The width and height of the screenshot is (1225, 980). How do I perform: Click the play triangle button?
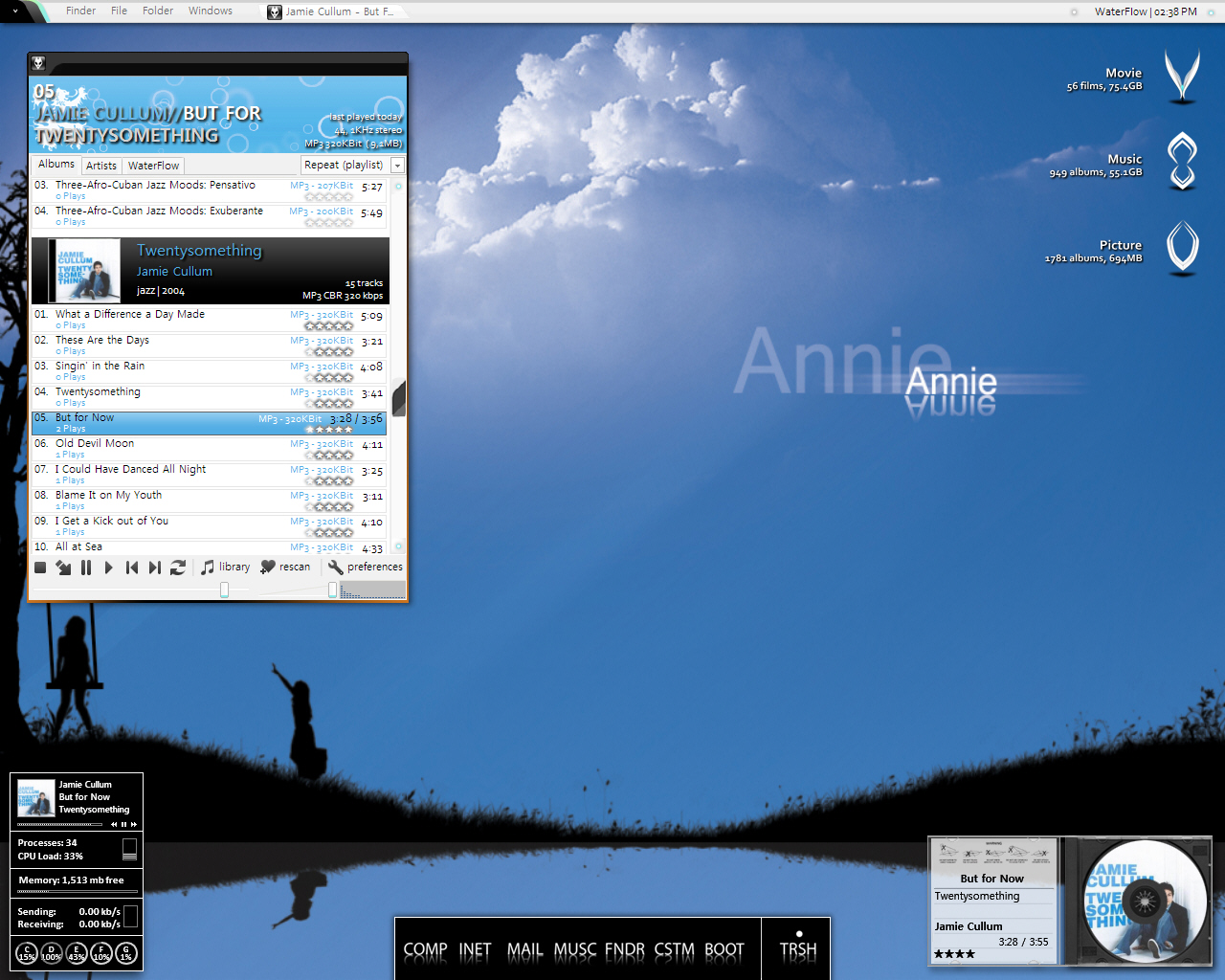108,568
